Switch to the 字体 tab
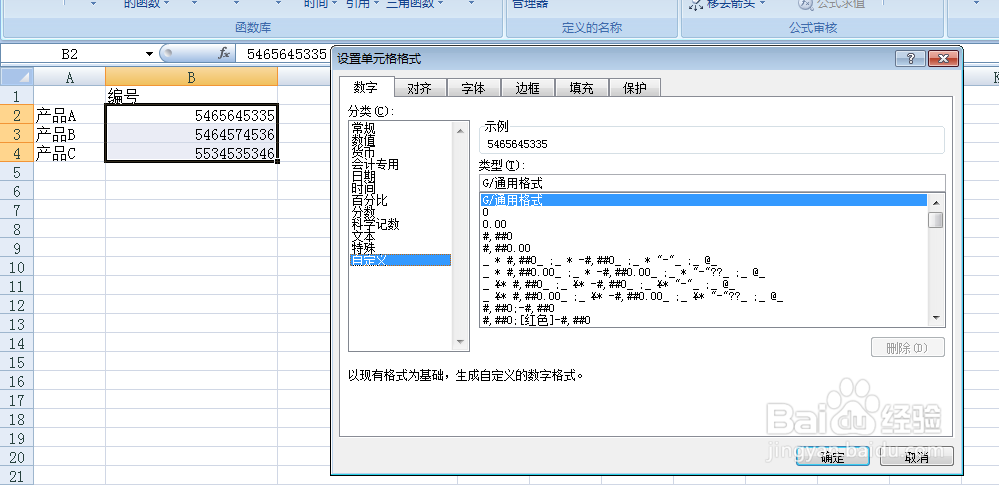This screenshot has width=999, height=485. 473,89
